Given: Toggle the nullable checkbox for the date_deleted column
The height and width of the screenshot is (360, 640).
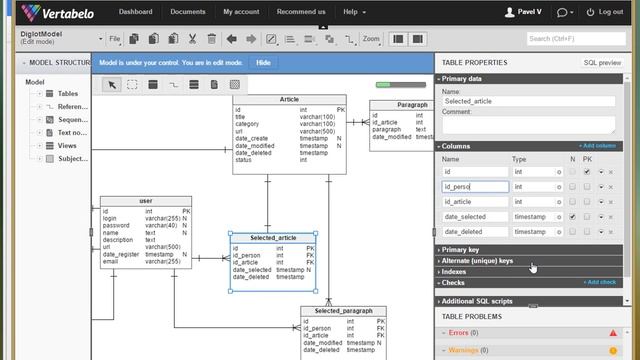Looking at the screenshot, I should pyautogui.click(x=572, y=231).
